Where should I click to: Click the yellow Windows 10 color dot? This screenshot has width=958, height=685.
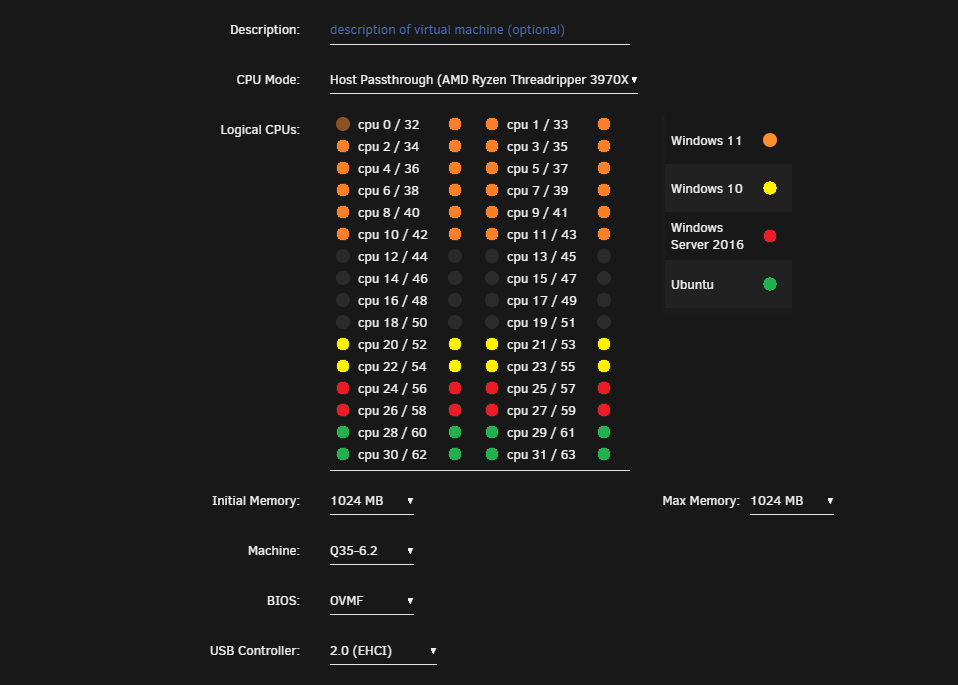point(770,188)
